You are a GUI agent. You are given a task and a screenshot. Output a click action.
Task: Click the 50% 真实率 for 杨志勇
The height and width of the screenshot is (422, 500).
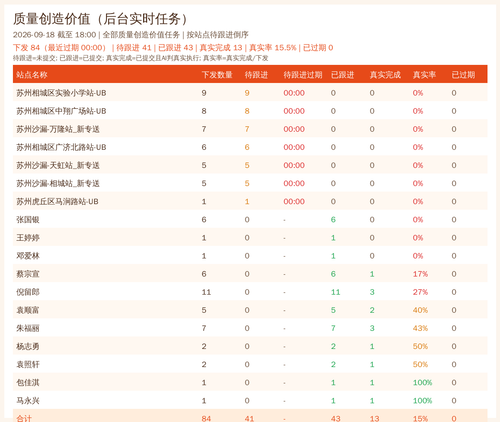[x=420, y=346]
